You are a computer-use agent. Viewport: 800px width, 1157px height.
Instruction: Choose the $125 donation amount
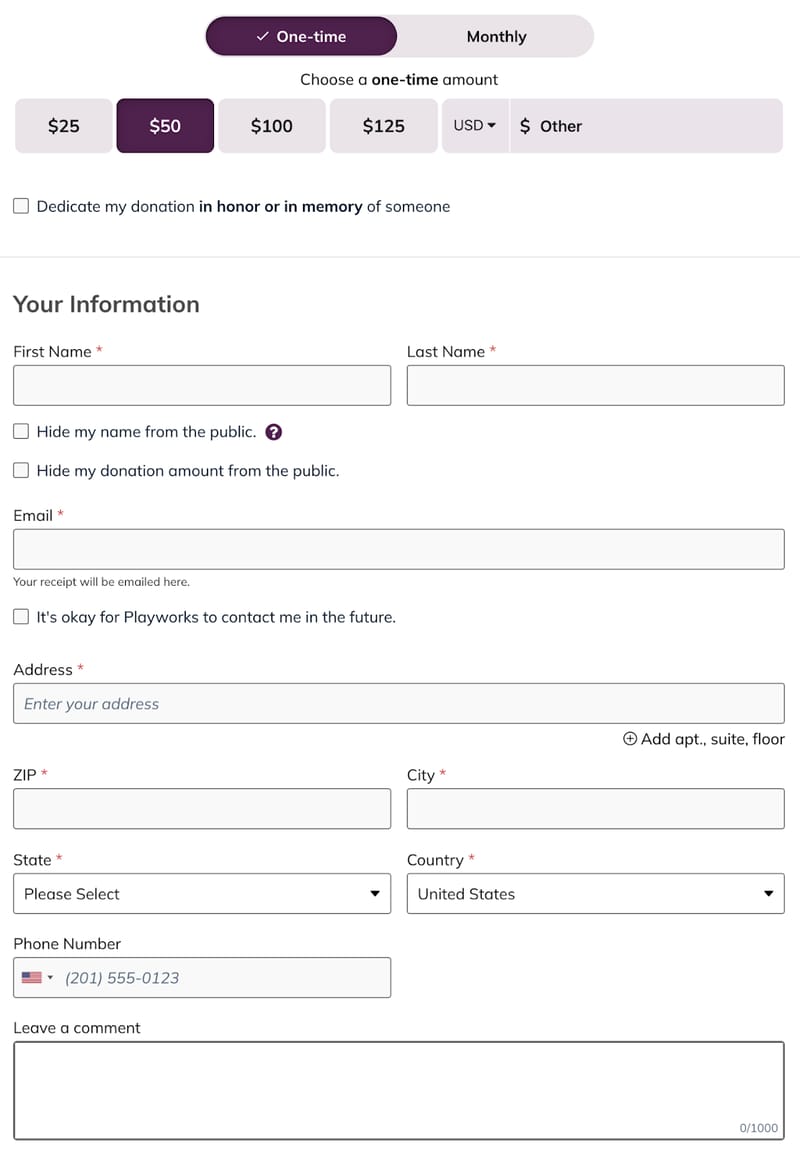[383, 126]
